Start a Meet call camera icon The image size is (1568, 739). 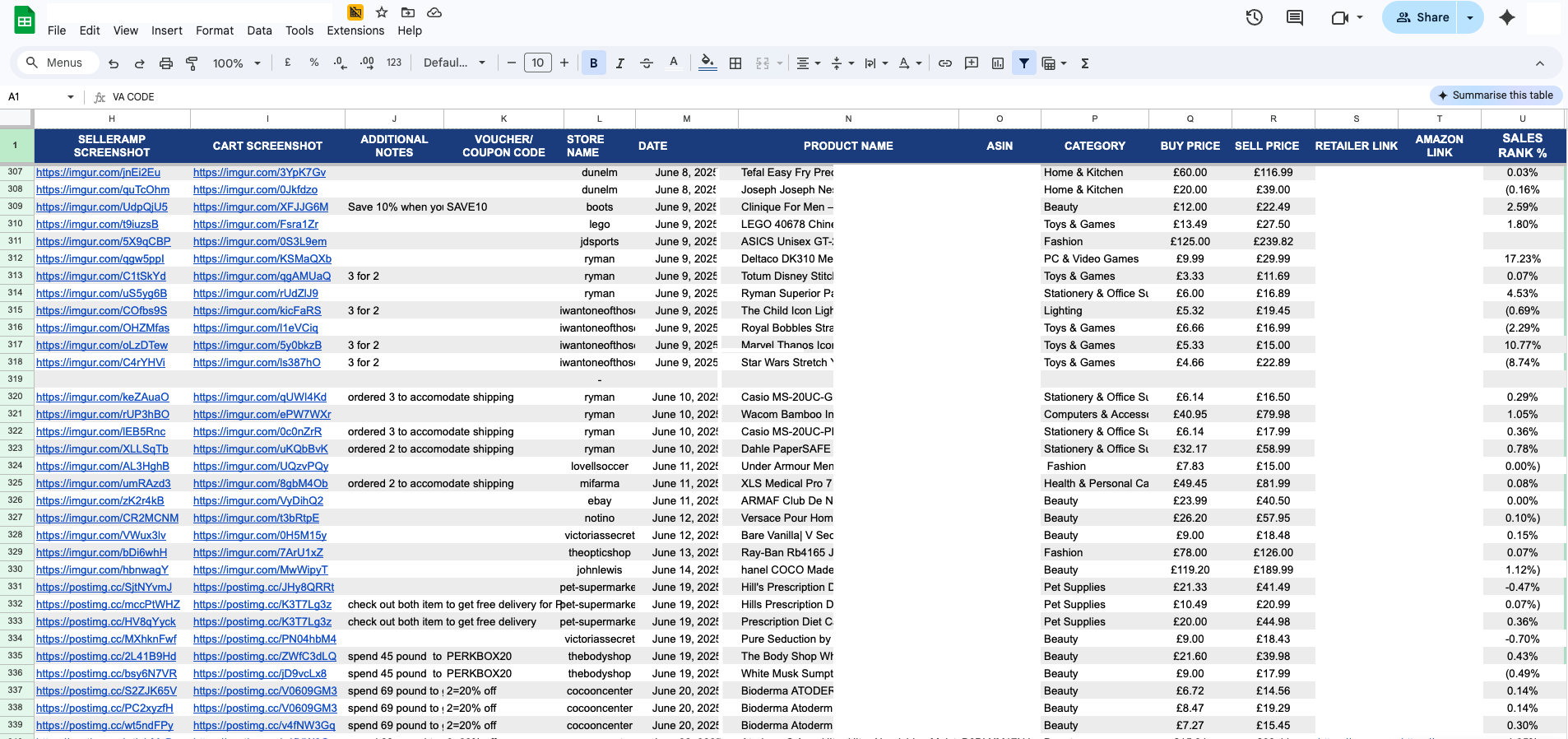pos(1339,17)
